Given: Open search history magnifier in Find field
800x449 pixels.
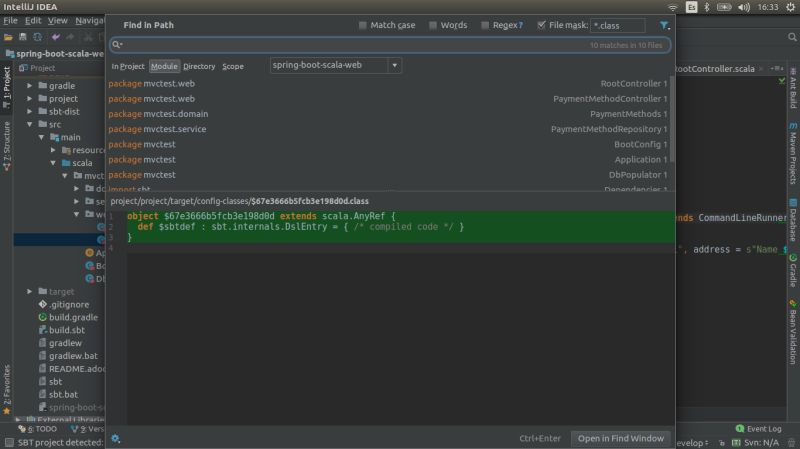Looking at the screenshot, I should [x=117, y=45].
